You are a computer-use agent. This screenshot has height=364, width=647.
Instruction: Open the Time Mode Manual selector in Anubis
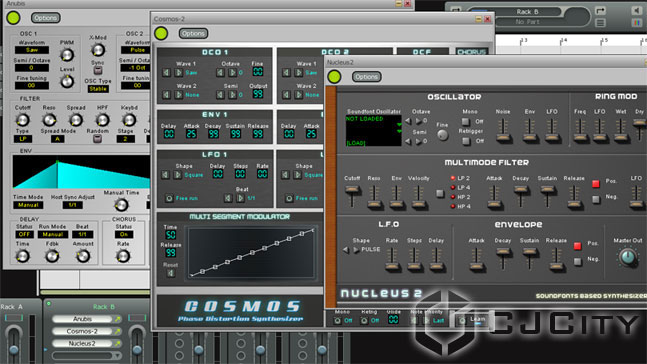(28, 205)
